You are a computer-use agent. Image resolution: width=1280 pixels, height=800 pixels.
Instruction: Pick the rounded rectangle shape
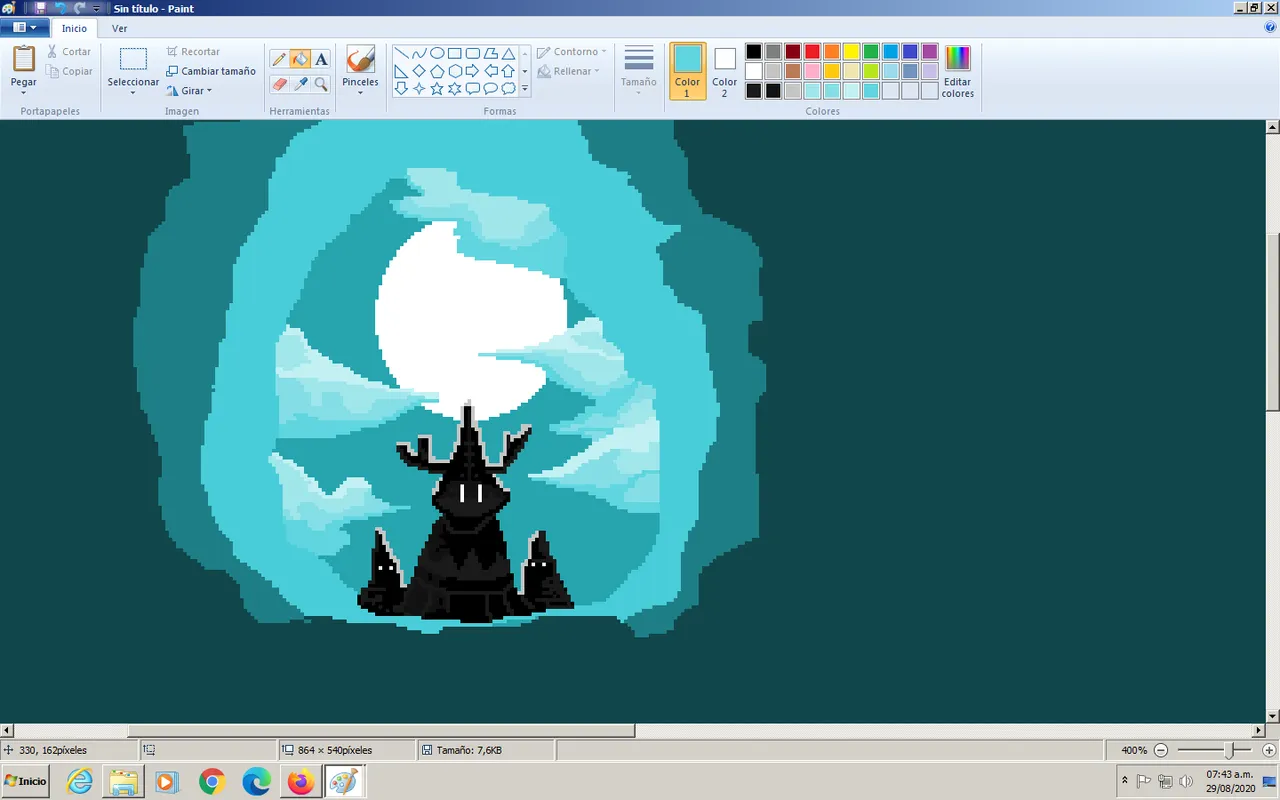pyautogui.click(x=473, y=54)
